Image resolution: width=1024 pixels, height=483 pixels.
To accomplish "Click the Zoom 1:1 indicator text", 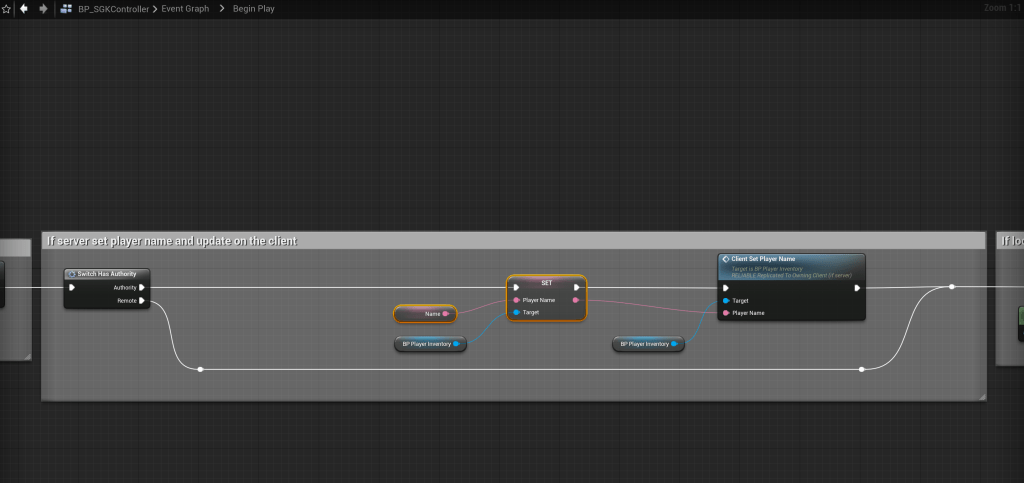I will pos(1002,8).
